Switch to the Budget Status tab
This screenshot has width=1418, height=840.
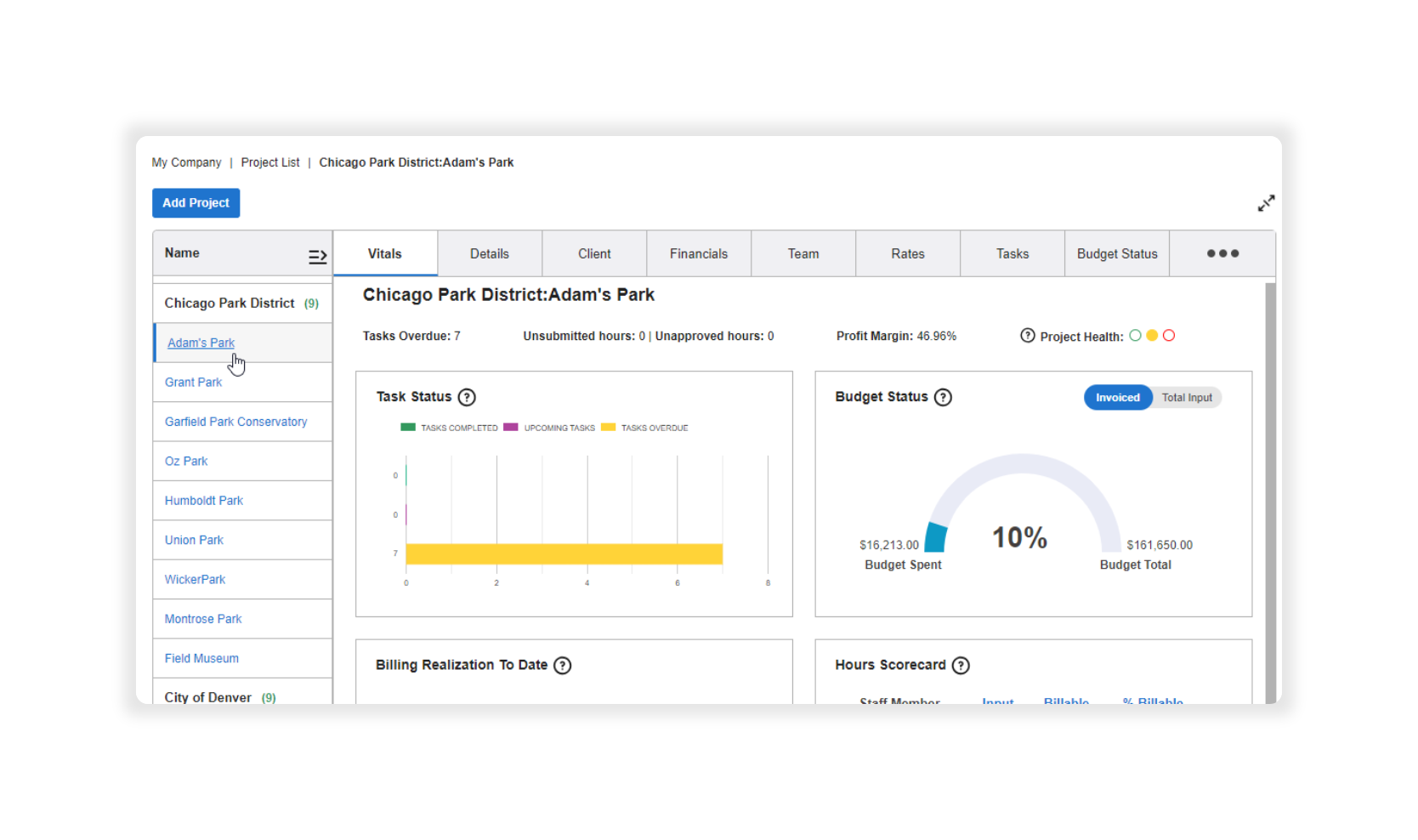[1116, 254]
